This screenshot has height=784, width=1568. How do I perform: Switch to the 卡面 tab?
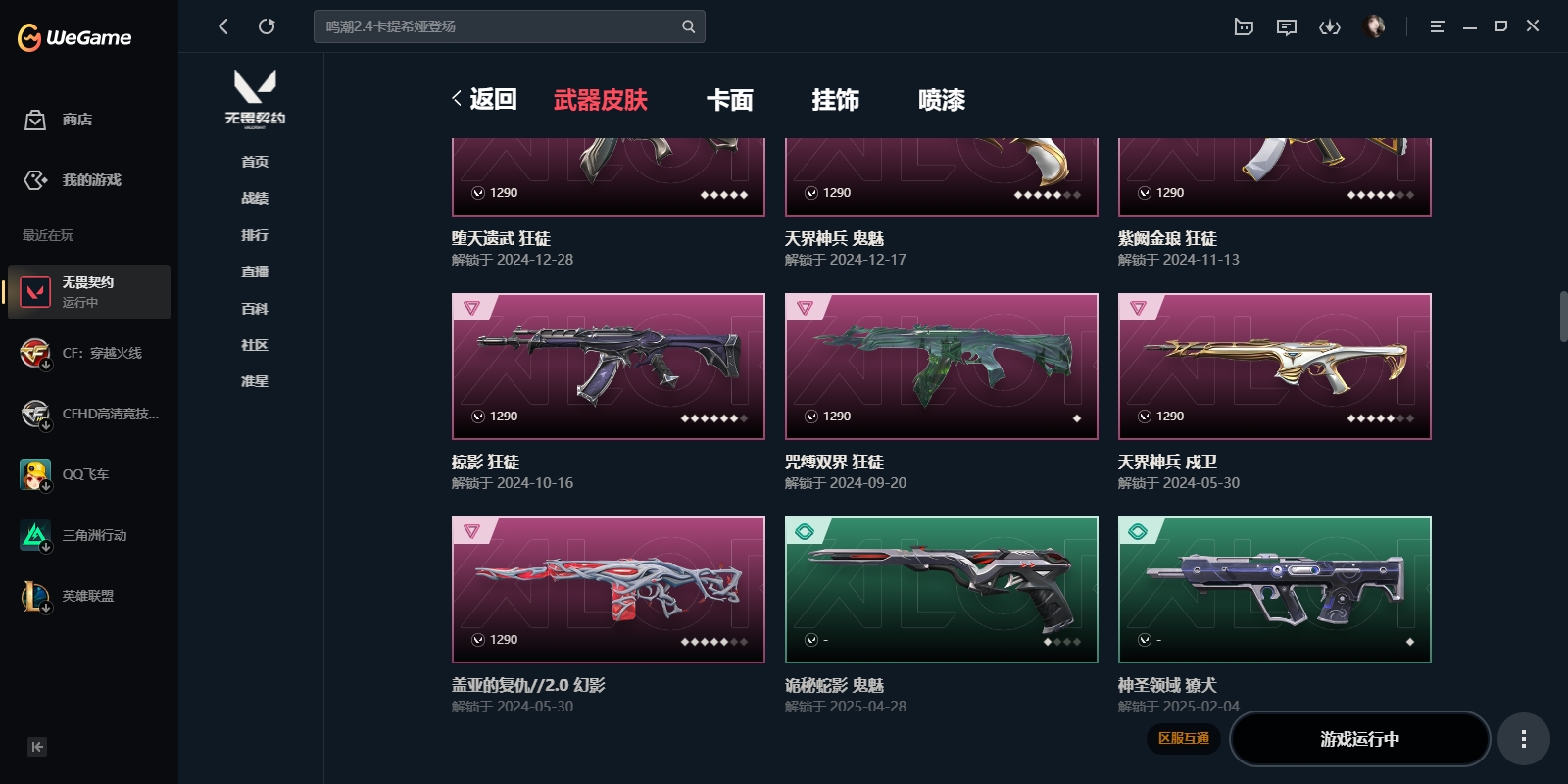pos(730,99)
